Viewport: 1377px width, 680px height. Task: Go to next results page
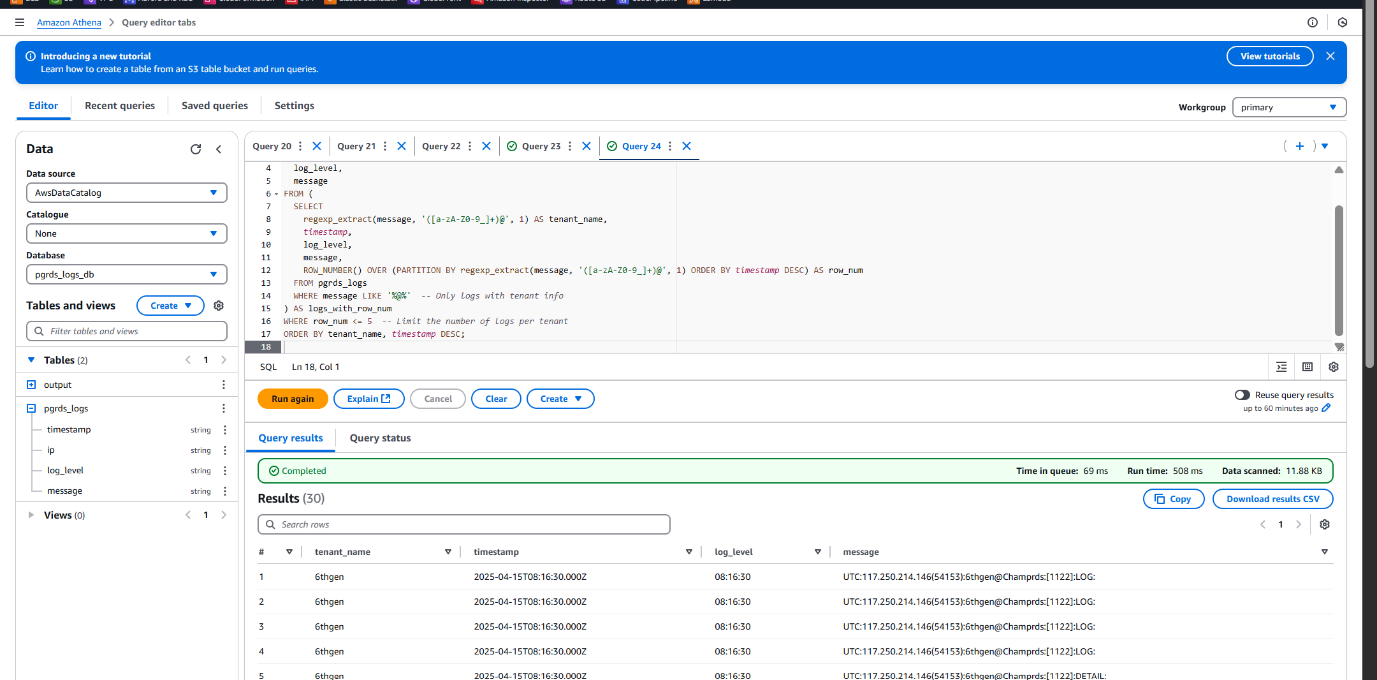point(1299,524)
